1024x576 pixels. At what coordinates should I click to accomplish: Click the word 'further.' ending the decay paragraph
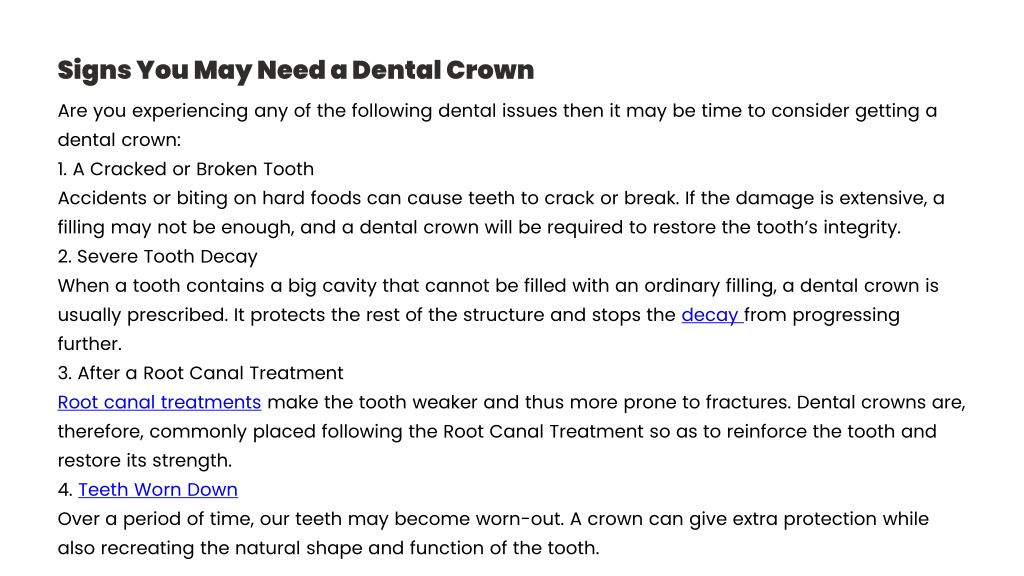89,344
